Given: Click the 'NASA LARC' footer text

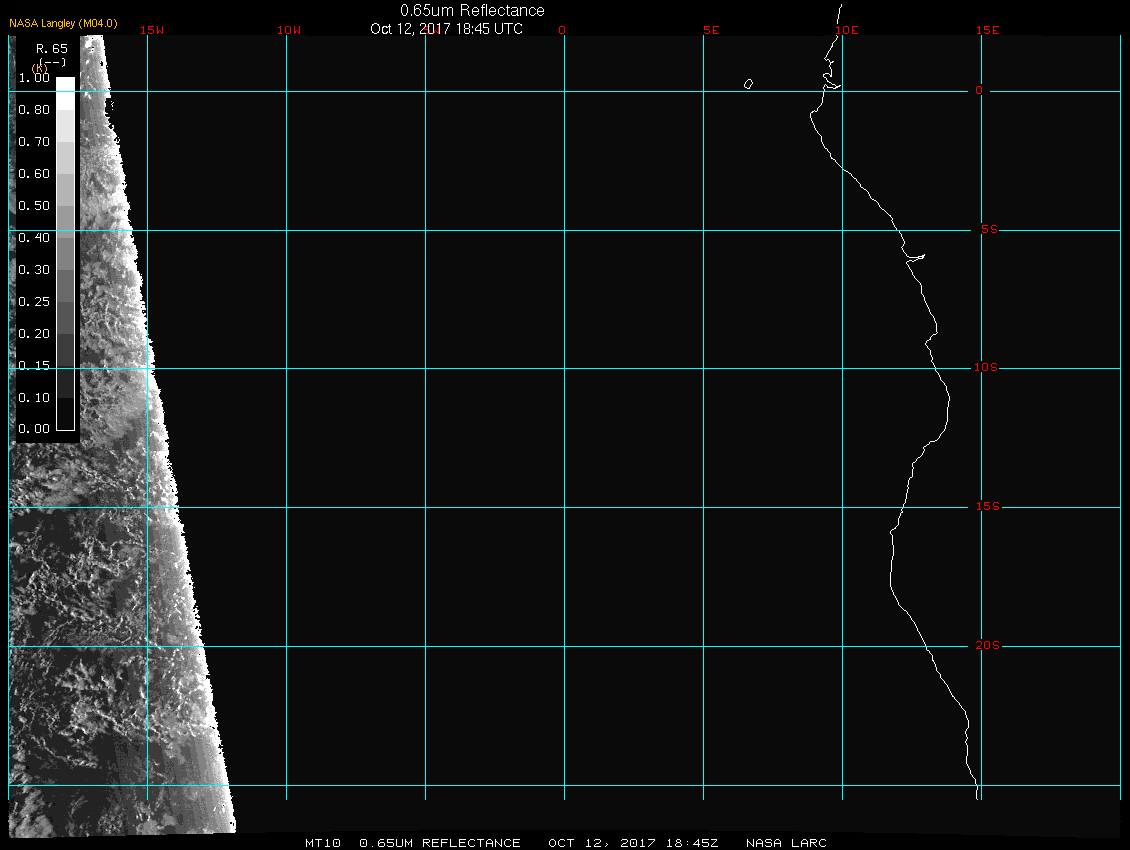Looking at the screenshot, I should point(786,843).
